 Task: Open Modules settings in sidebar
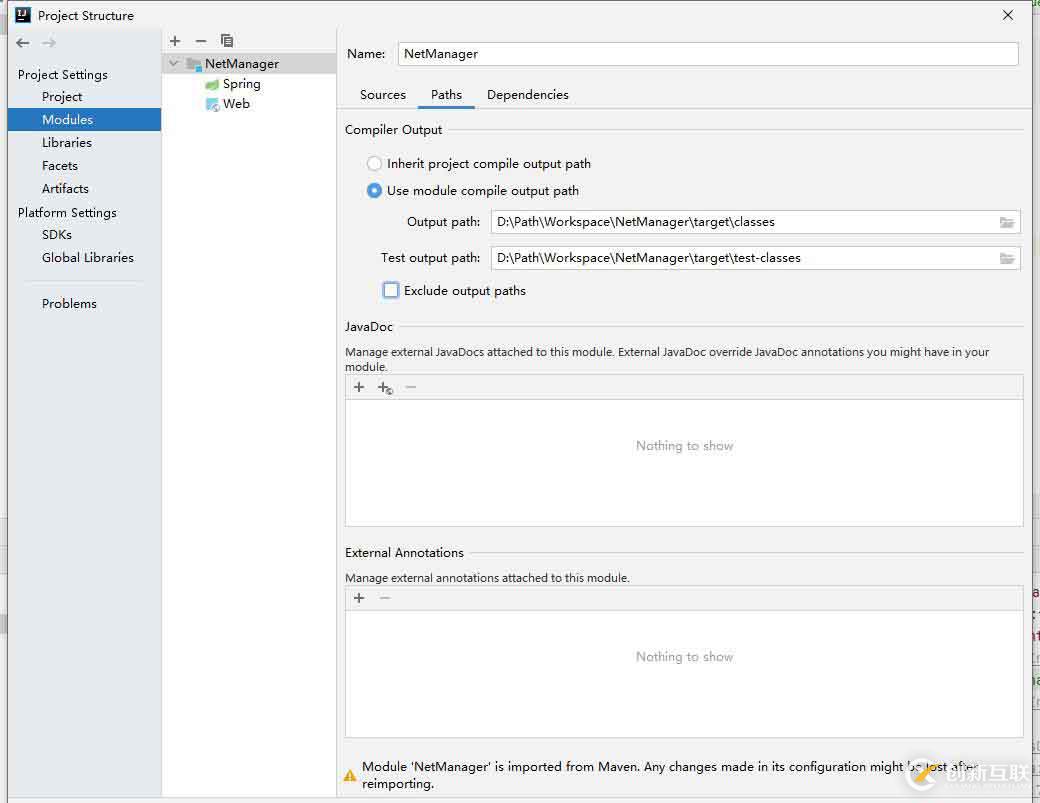[84, 119]
